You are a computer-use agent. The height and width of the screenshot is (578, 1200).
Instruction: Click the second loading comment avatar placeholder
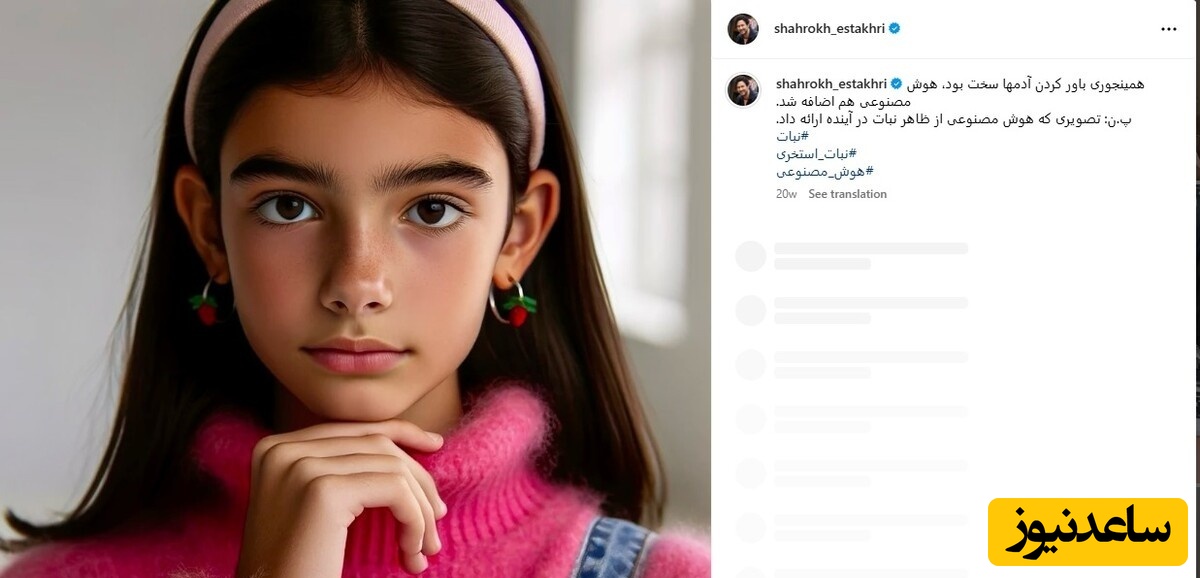click(x=750, y=310)
